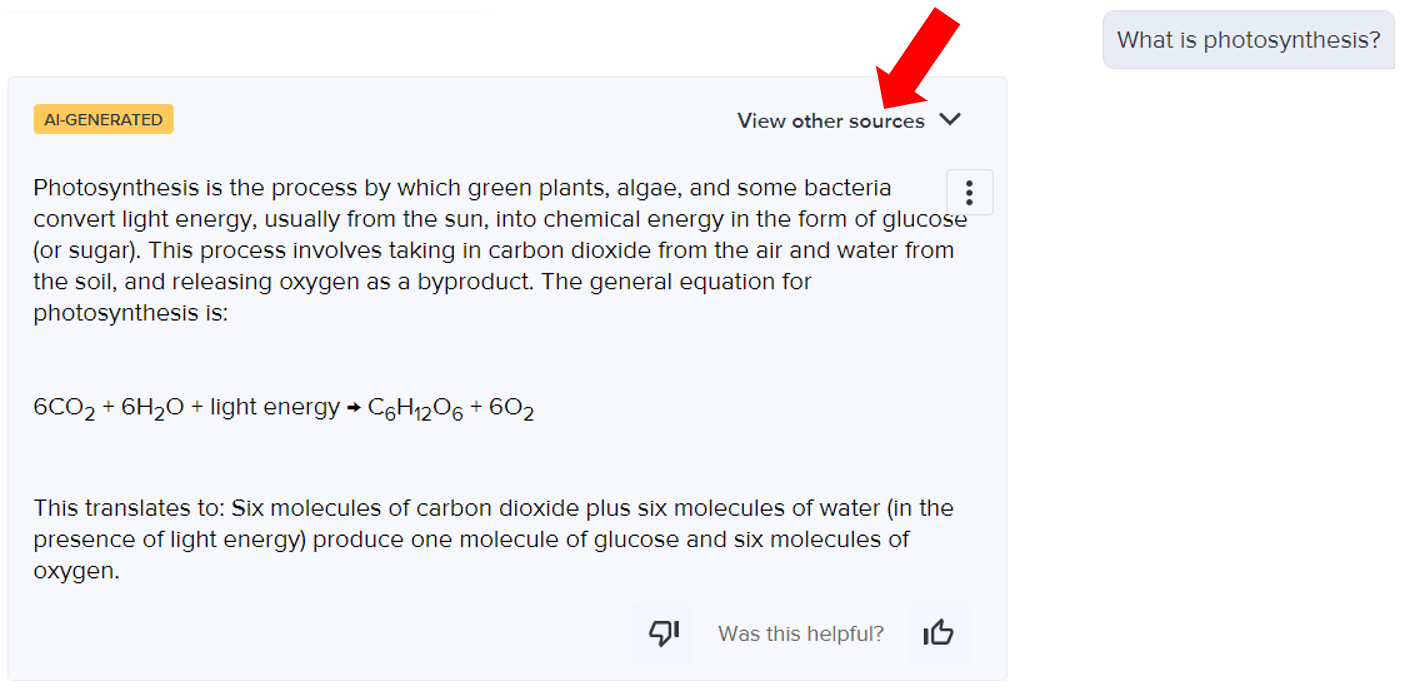
Task: Click the 6H2O term in the equation
Action: pyautogui.click(x=152, y=409)
